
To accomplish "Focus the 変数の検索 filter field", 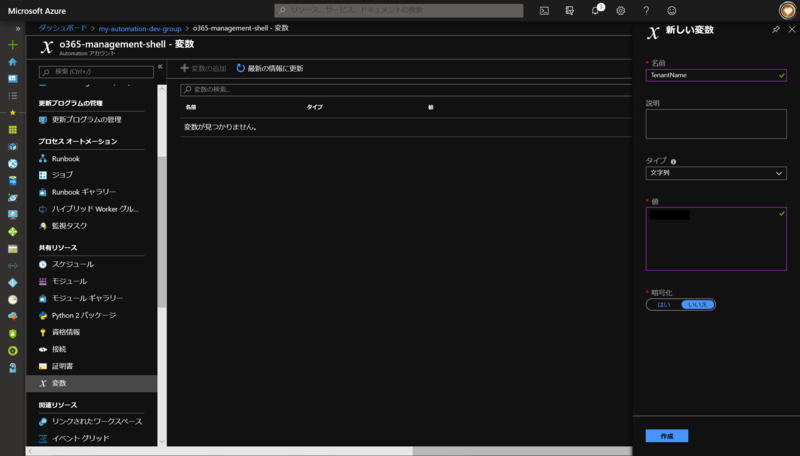I will click(x=406, y=90).
